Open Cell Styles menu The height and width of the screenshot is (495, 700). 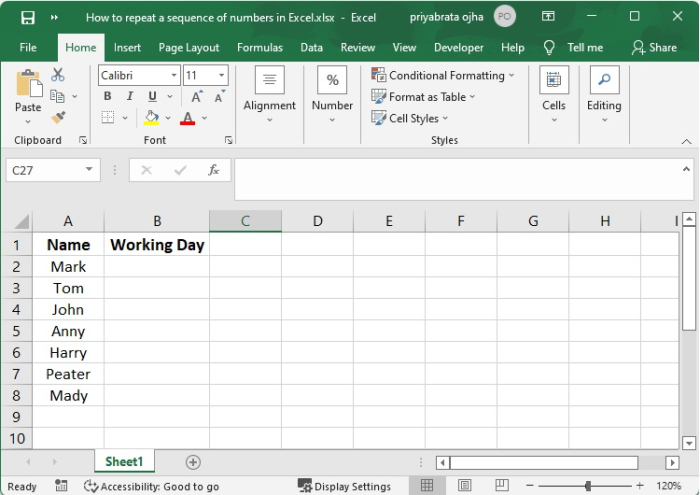(x=409, y=118)
